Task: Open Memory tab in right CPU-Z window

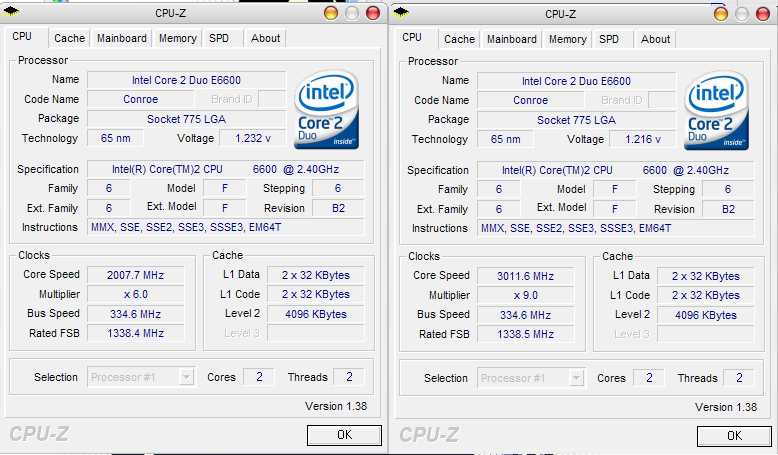Action: pyautogui.click(x=568, y=39)
